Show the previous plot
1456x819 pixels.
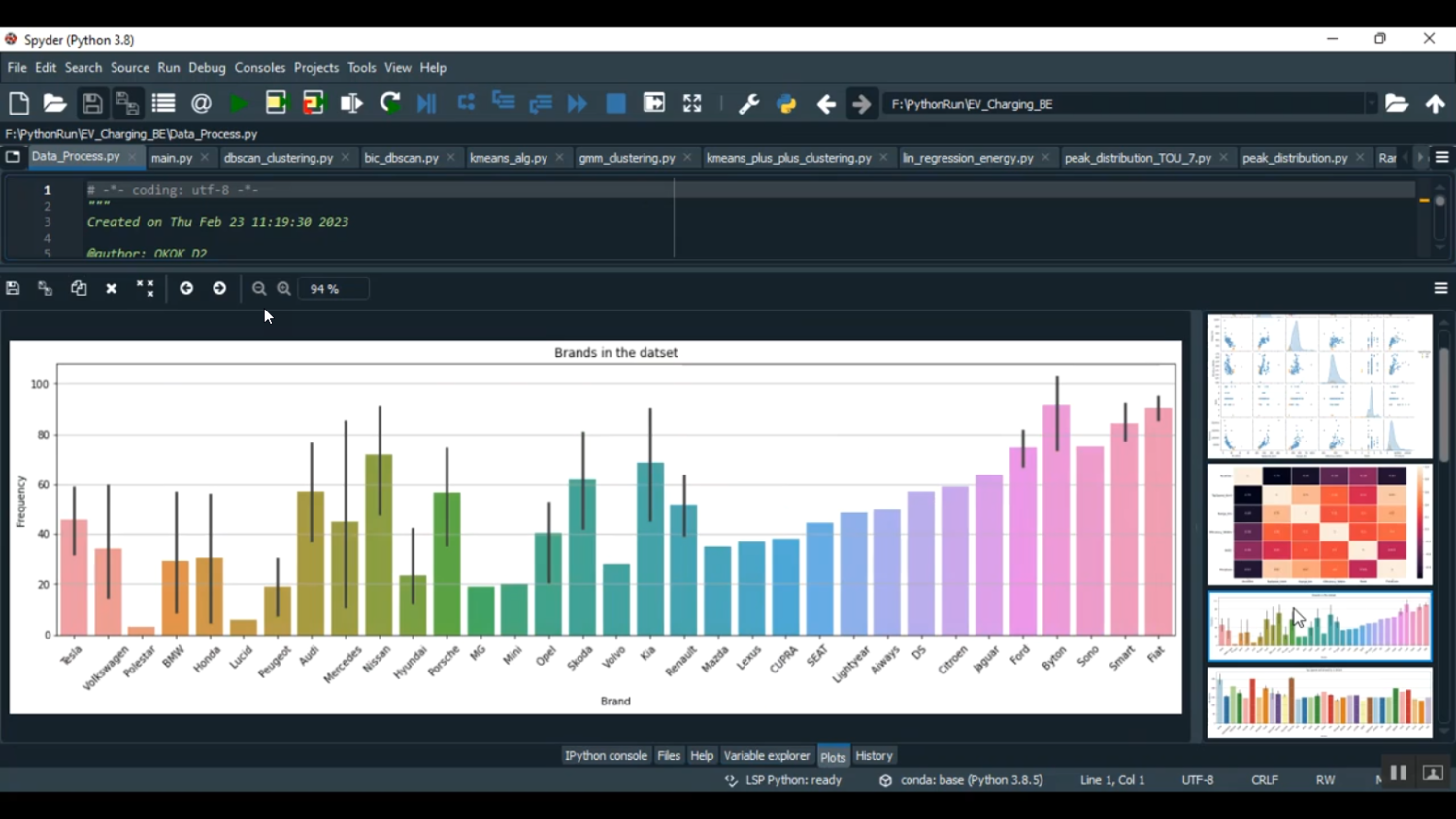click(x=186, y=288)
